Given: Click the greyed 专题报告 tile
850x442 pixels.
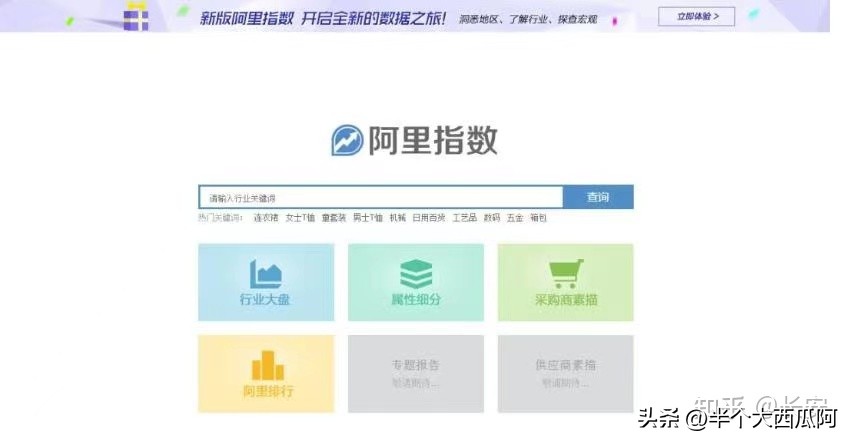Looking at the screenshot, I should point(416,374).
